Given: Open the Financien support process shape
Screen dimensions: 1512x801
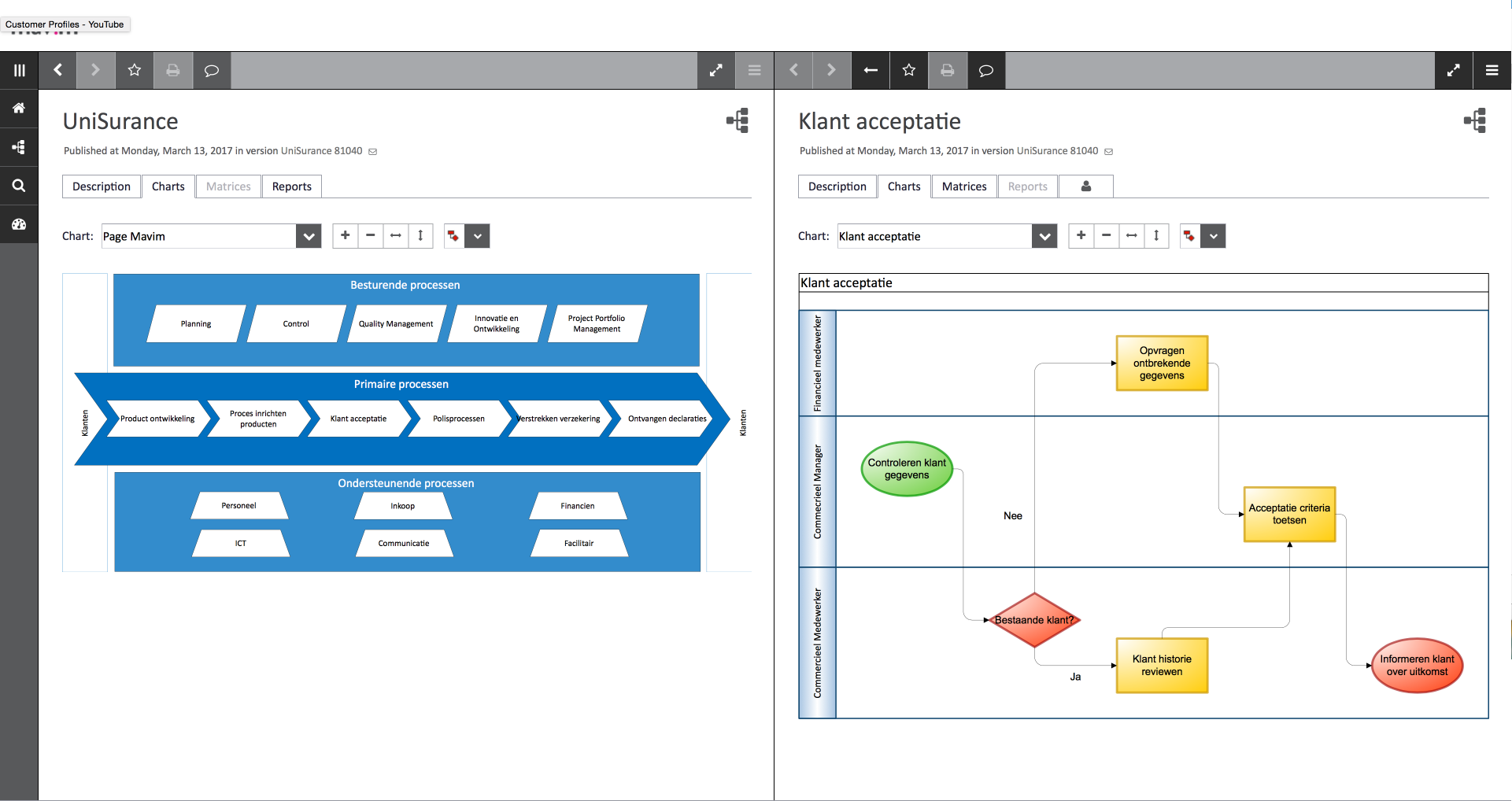Looking at the screenshot, I should tap(578, 506).
